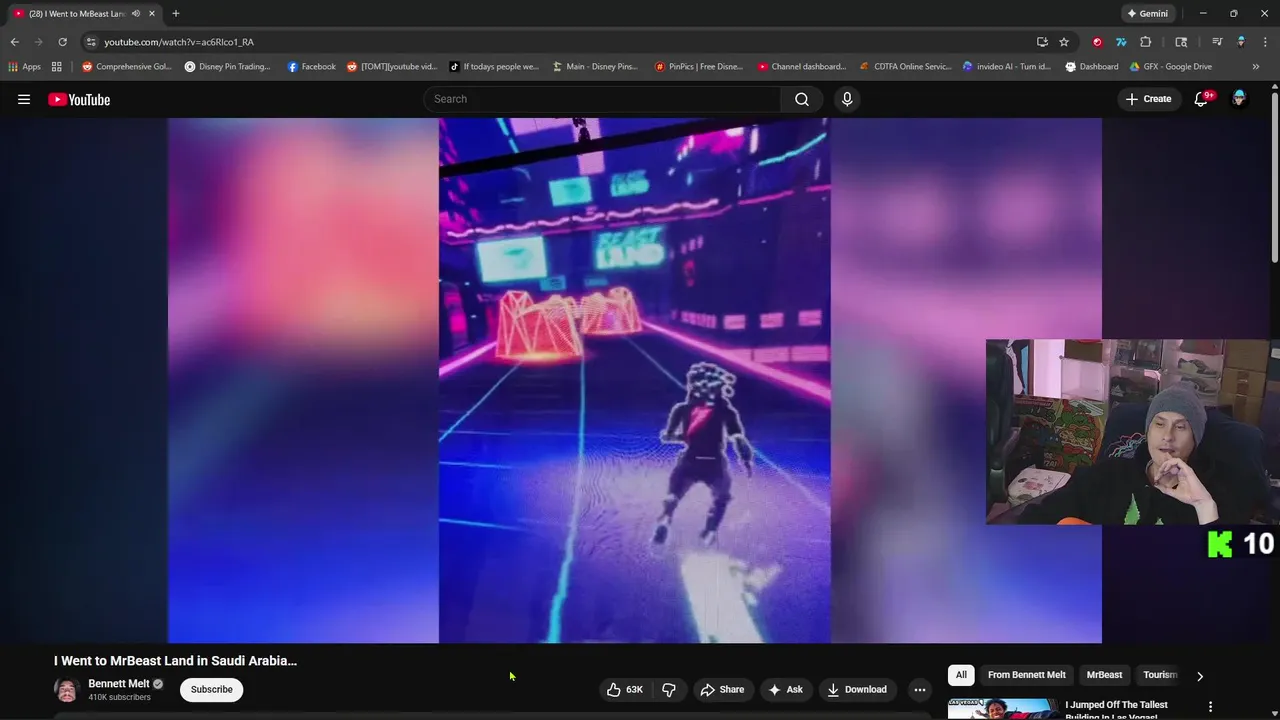The height and width of the screenshot is (720, 1280).
Task: Show more bookmarks with double chevron
Action: pos(1256,67)
